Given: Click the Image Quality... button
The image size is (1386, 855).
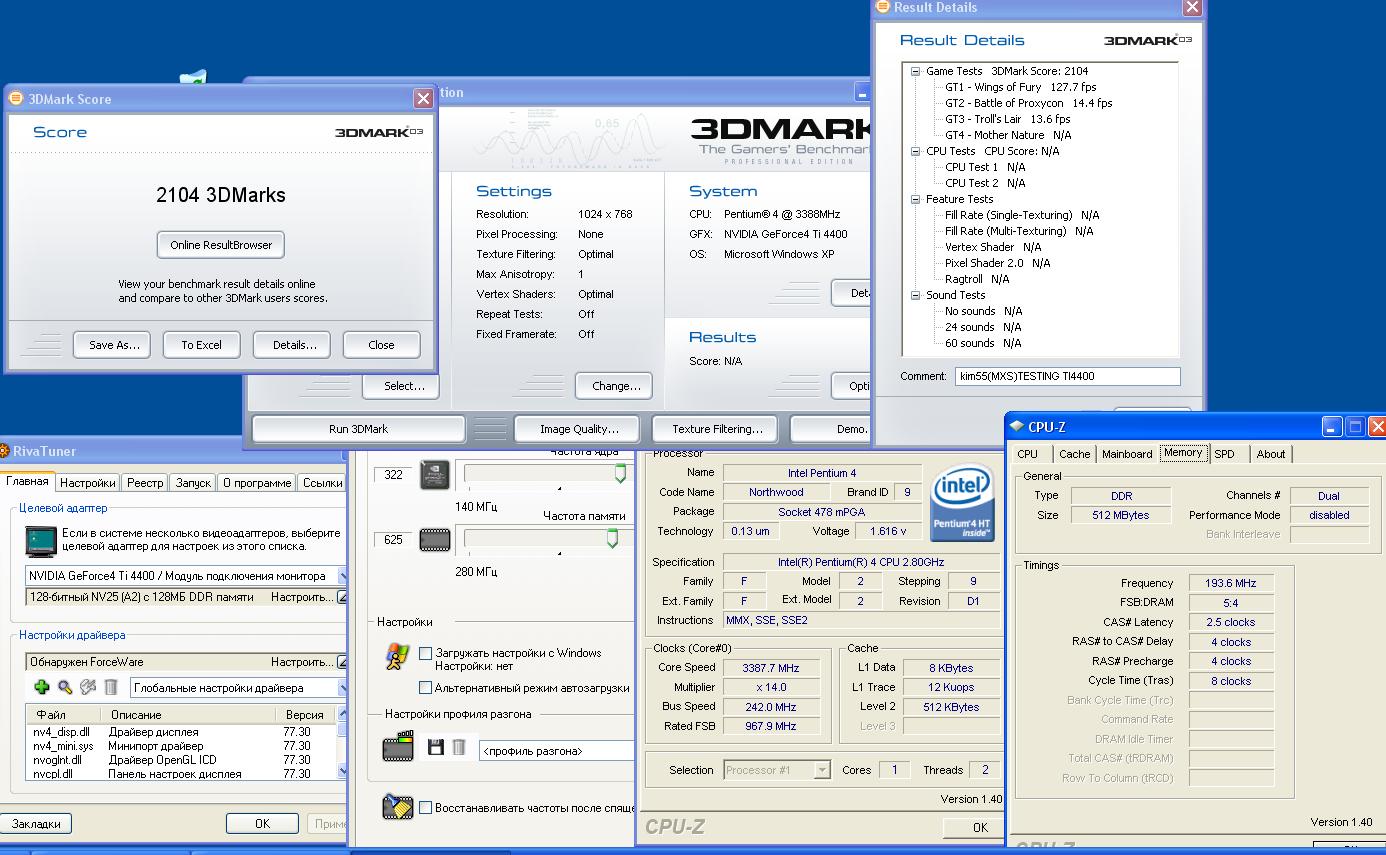Looking at the screenshot, I should click(579, 429).
